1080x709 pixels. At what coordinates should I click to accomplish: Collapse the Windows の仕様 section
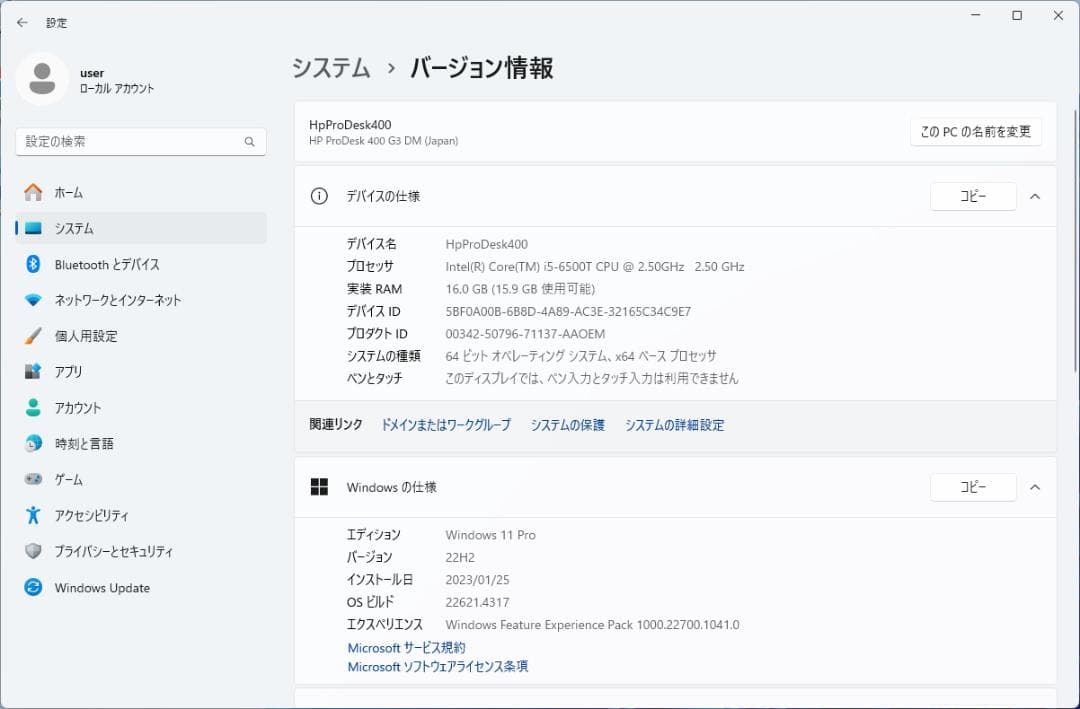tap(1035, 487)
